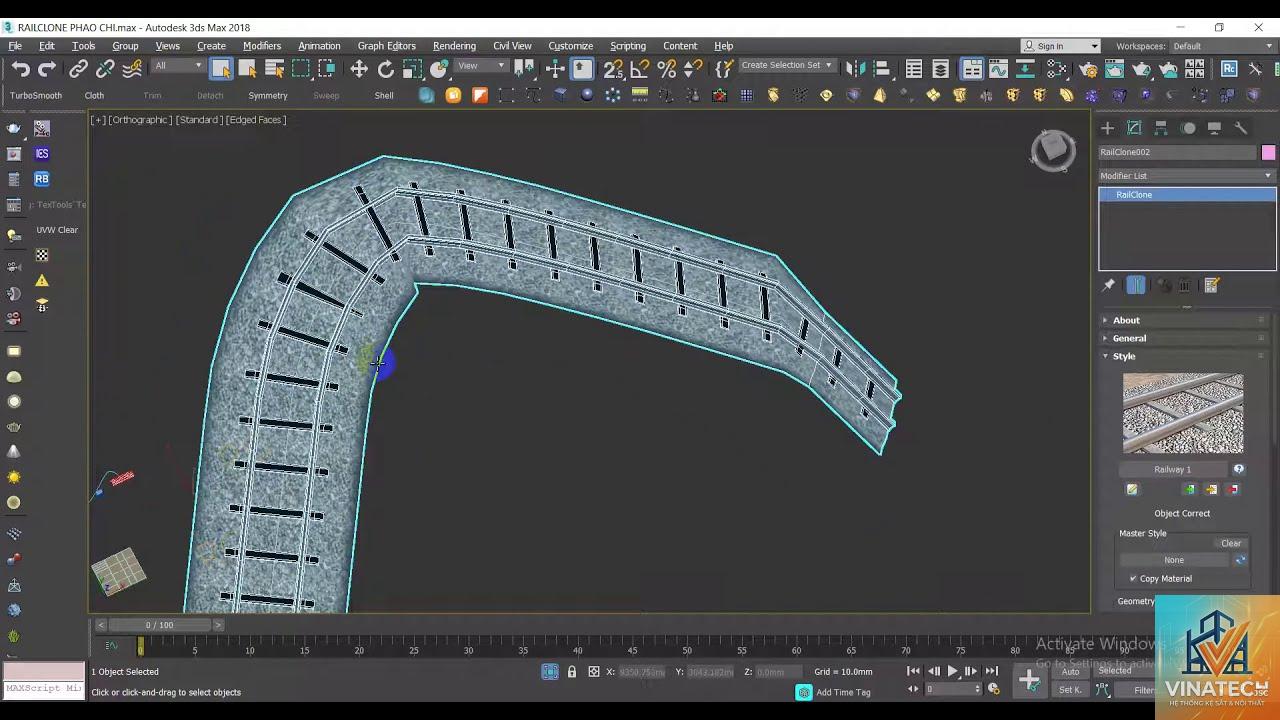Select the Link tool icon
Image resolution: width=1280 pixels, height=720 pixels.
point(78,69)
